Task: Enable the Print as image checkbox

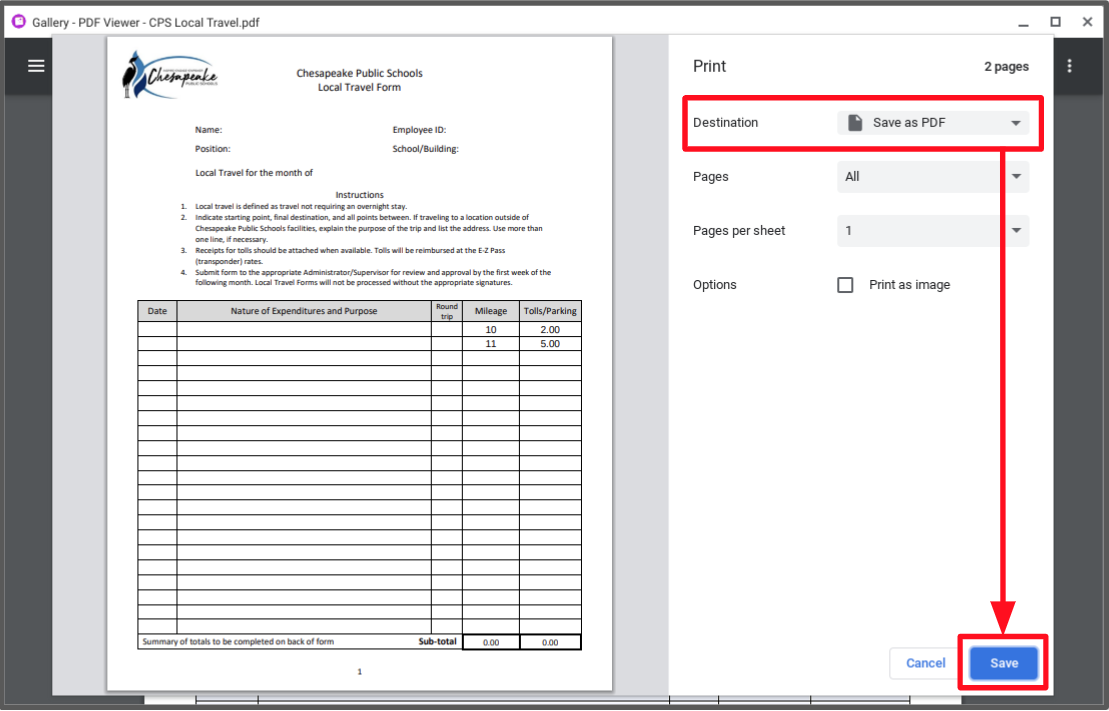Action: tap(845, 284)
